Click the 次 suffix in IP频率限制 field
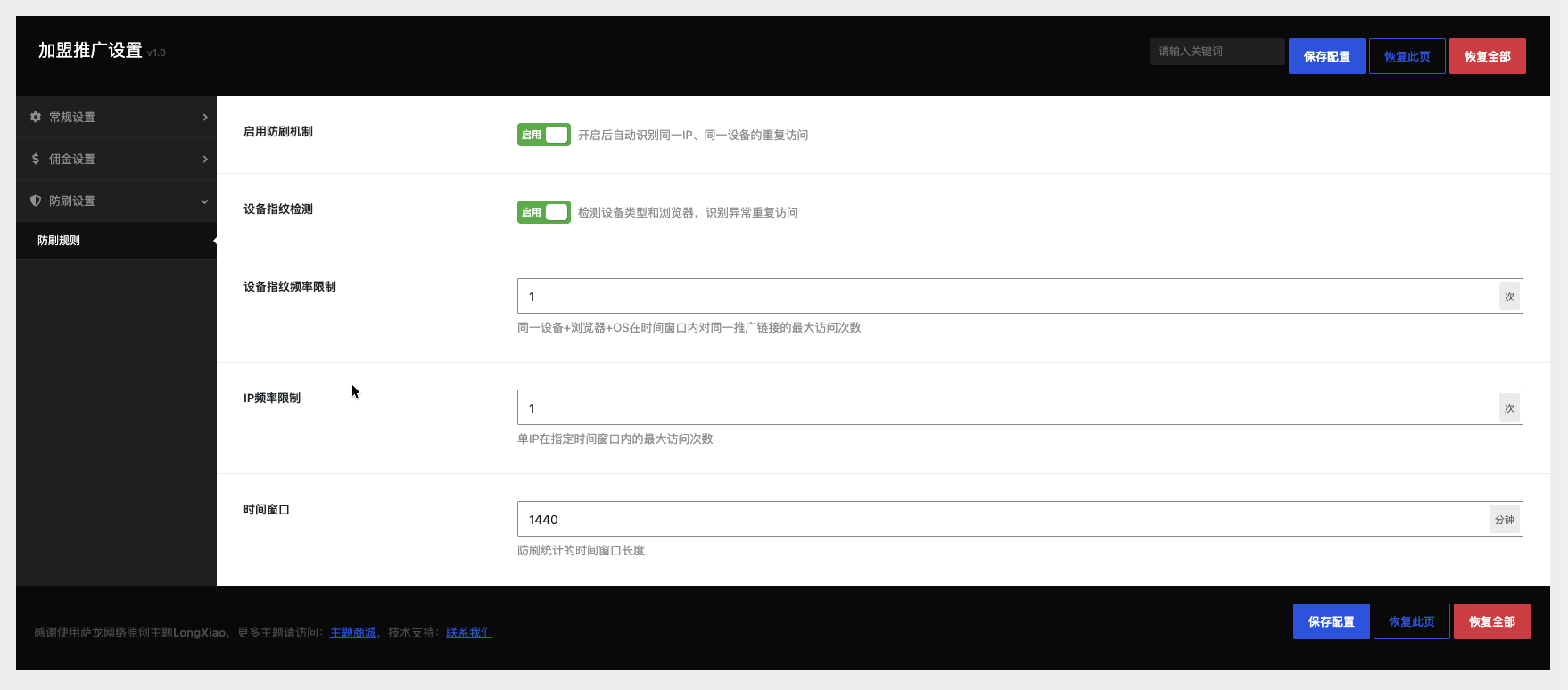 (x=1509, y=407)
